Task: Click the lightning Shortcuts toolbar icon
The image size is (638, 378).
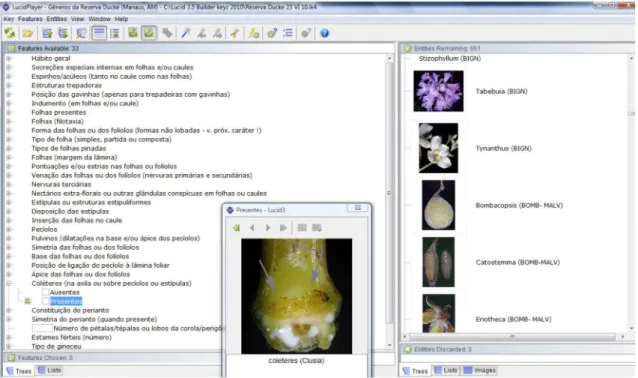Action: (254, 33)
